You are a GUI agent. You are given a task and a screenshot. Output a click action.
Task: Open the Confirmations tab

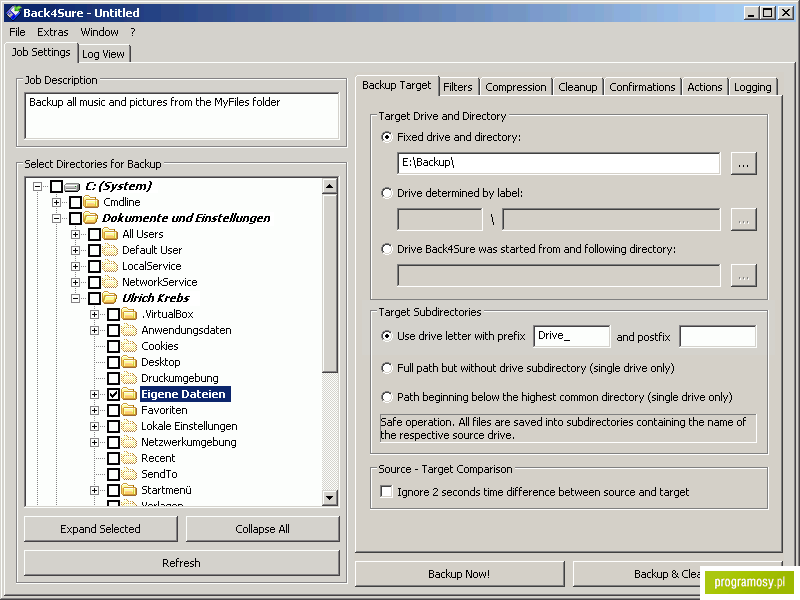(x=642, y=87)
